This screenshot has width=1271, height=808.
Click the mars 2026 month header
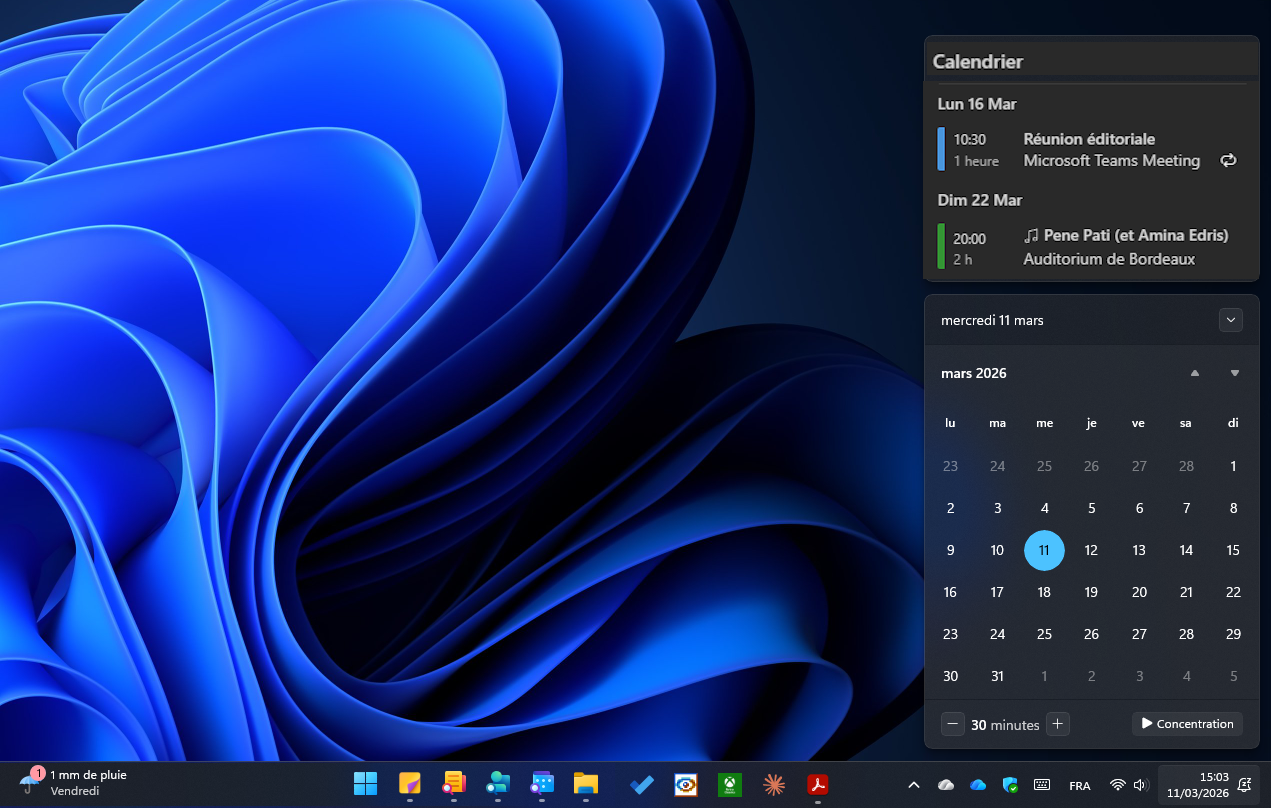coord(974,373)
